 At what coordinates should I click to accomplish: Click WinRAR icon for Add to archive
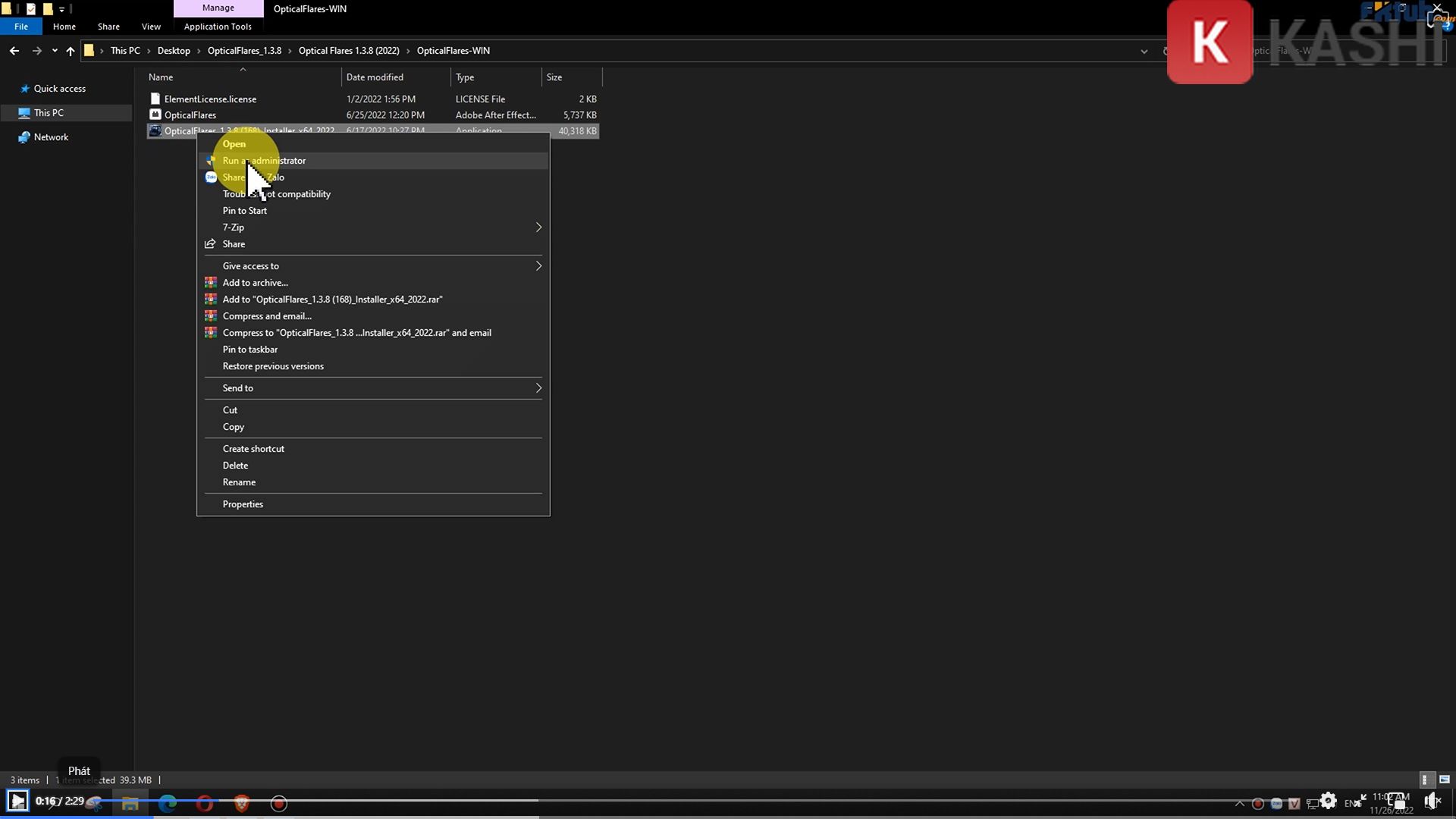211,283
